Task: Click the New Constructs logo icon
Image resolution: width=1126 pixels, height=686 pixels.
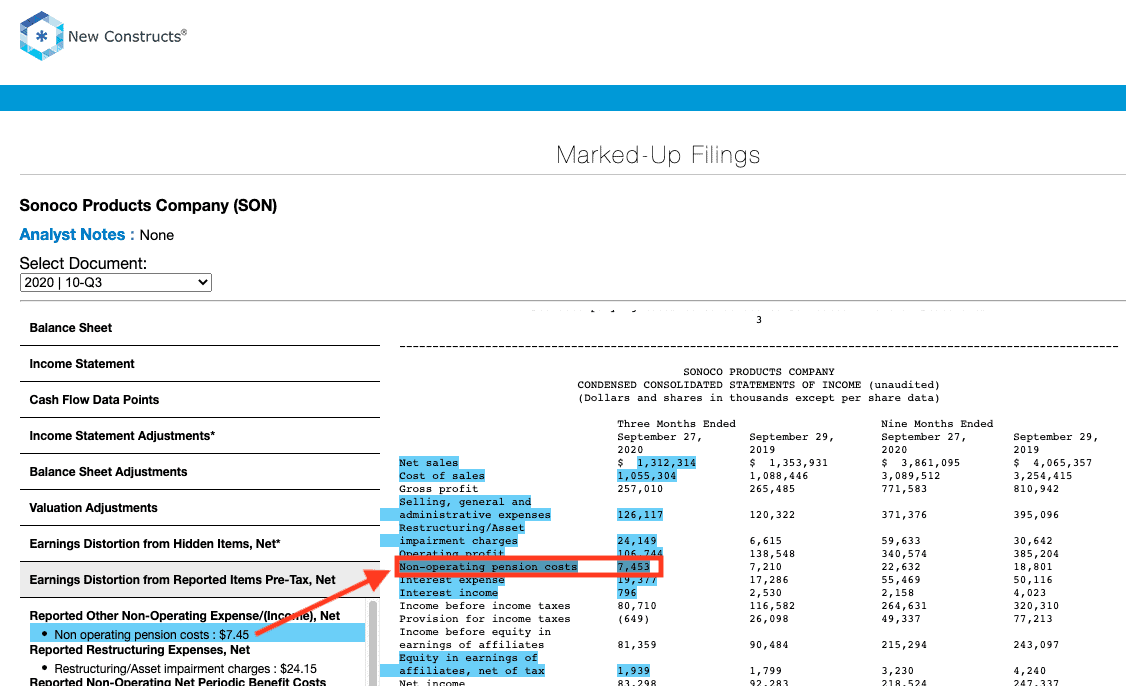Action: tap(42, 36)
